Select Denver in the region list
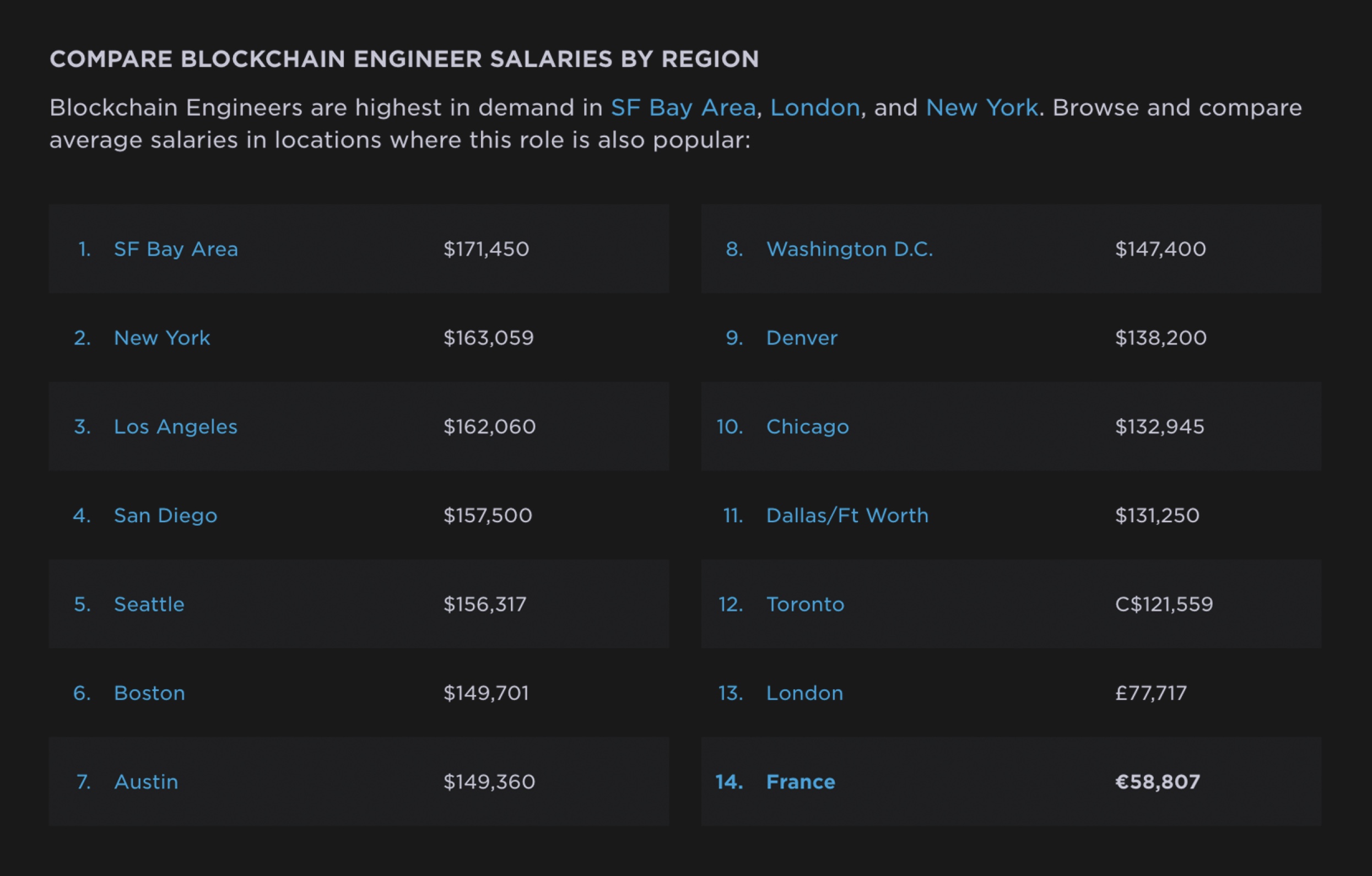 pyautogui.click(x=802, y=338)
